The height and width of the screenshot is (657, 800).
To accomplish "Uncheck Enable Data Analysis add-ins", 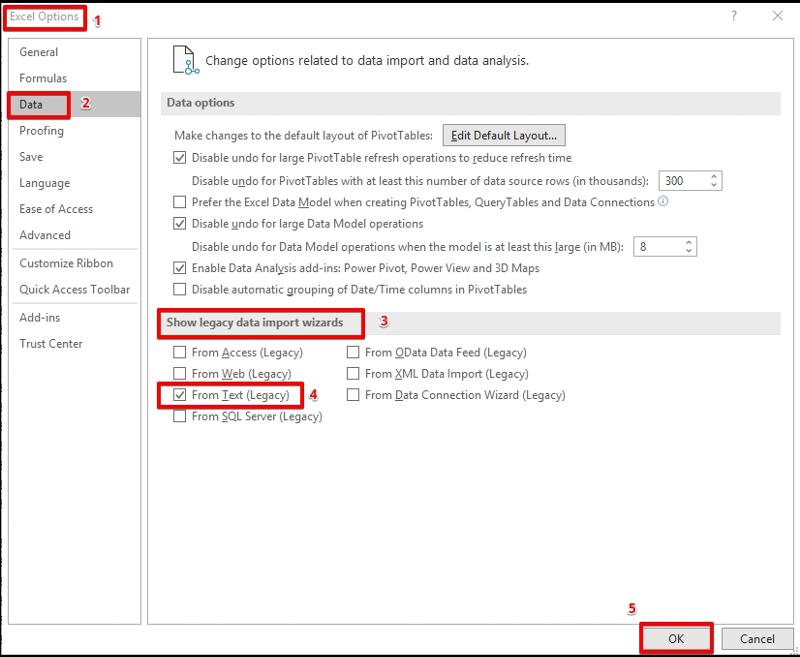I will [177, 268].
